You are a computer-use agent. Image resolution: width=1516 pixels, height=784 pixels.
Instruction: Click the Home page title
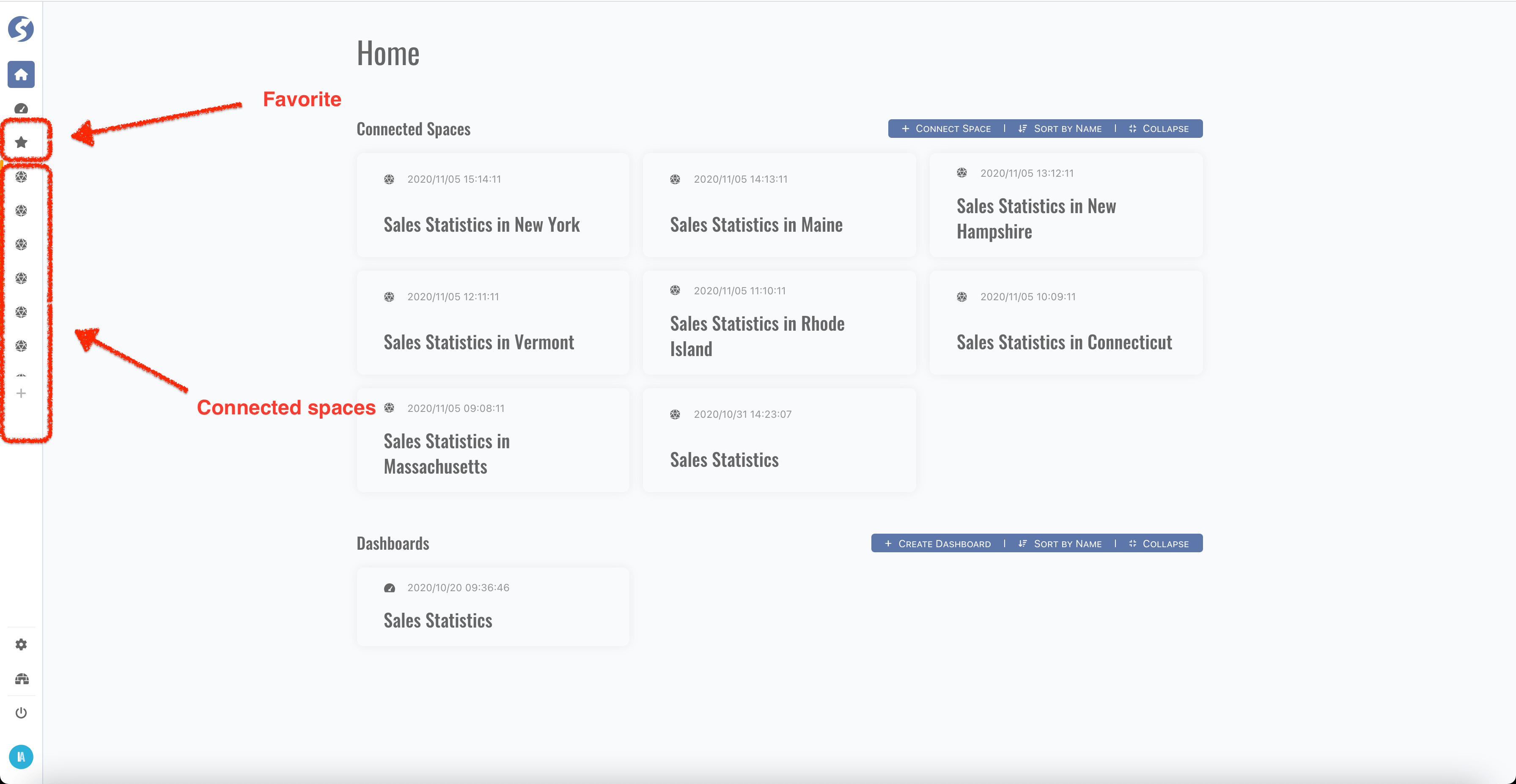tap(388, 54)
